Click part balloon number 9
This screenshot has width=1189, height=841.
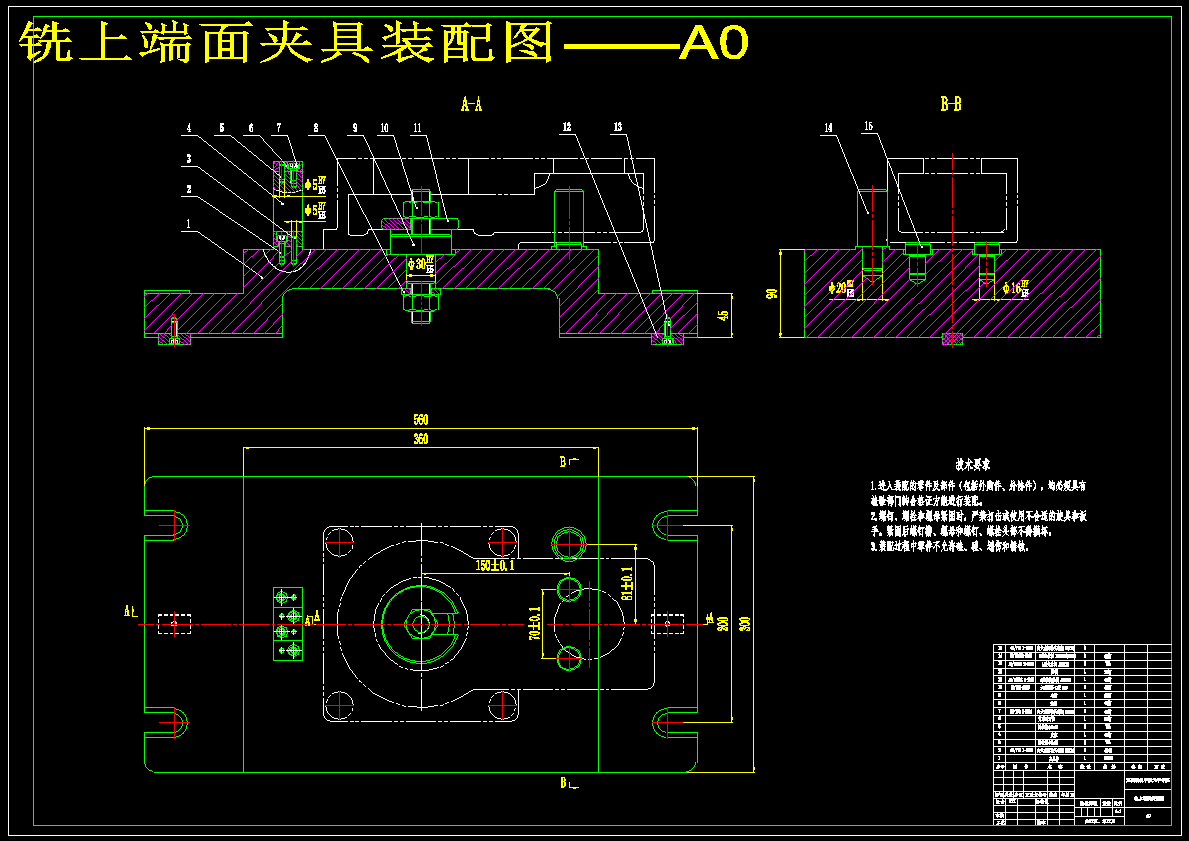(353, 129)
